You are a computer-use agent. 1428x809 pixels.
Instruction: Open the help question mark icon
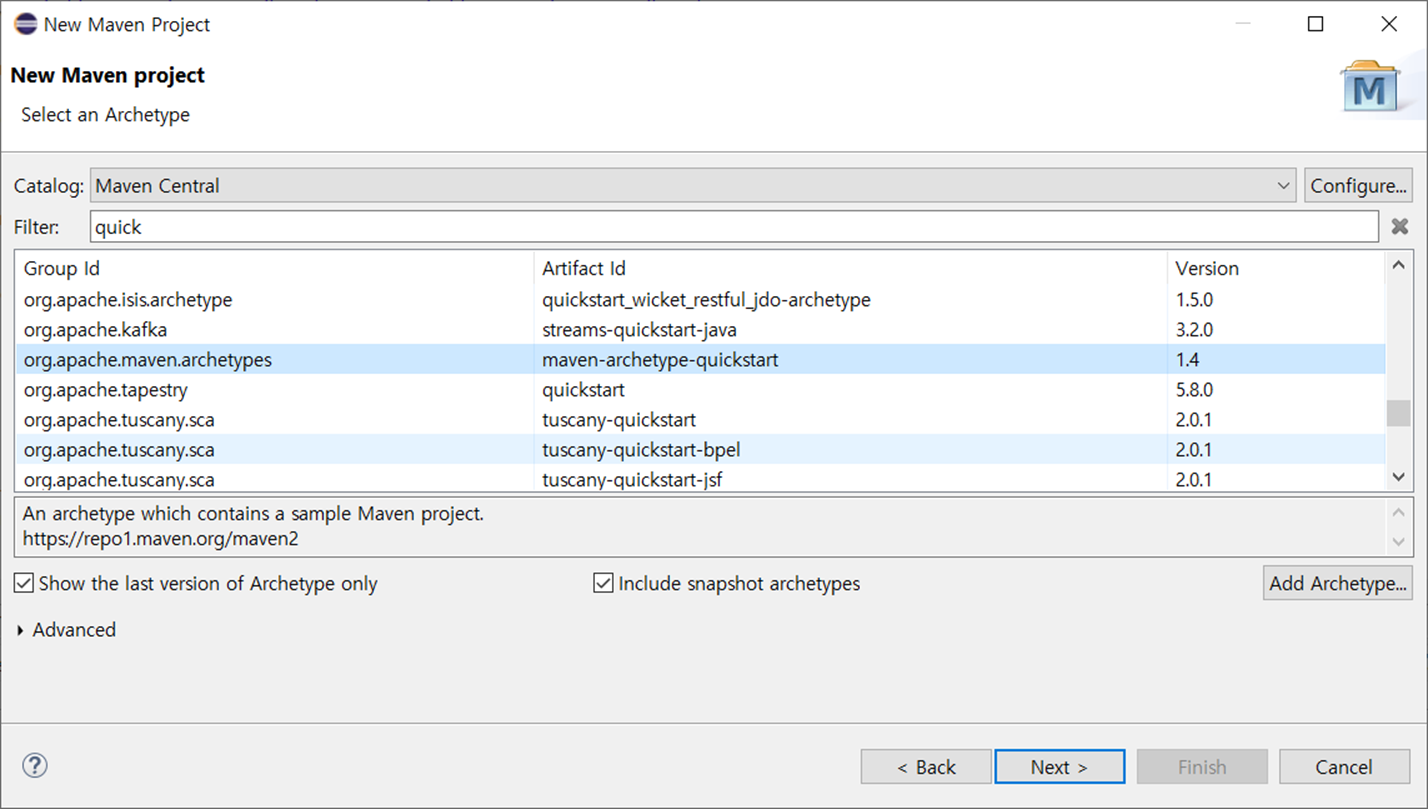click(x=35, y=766)
